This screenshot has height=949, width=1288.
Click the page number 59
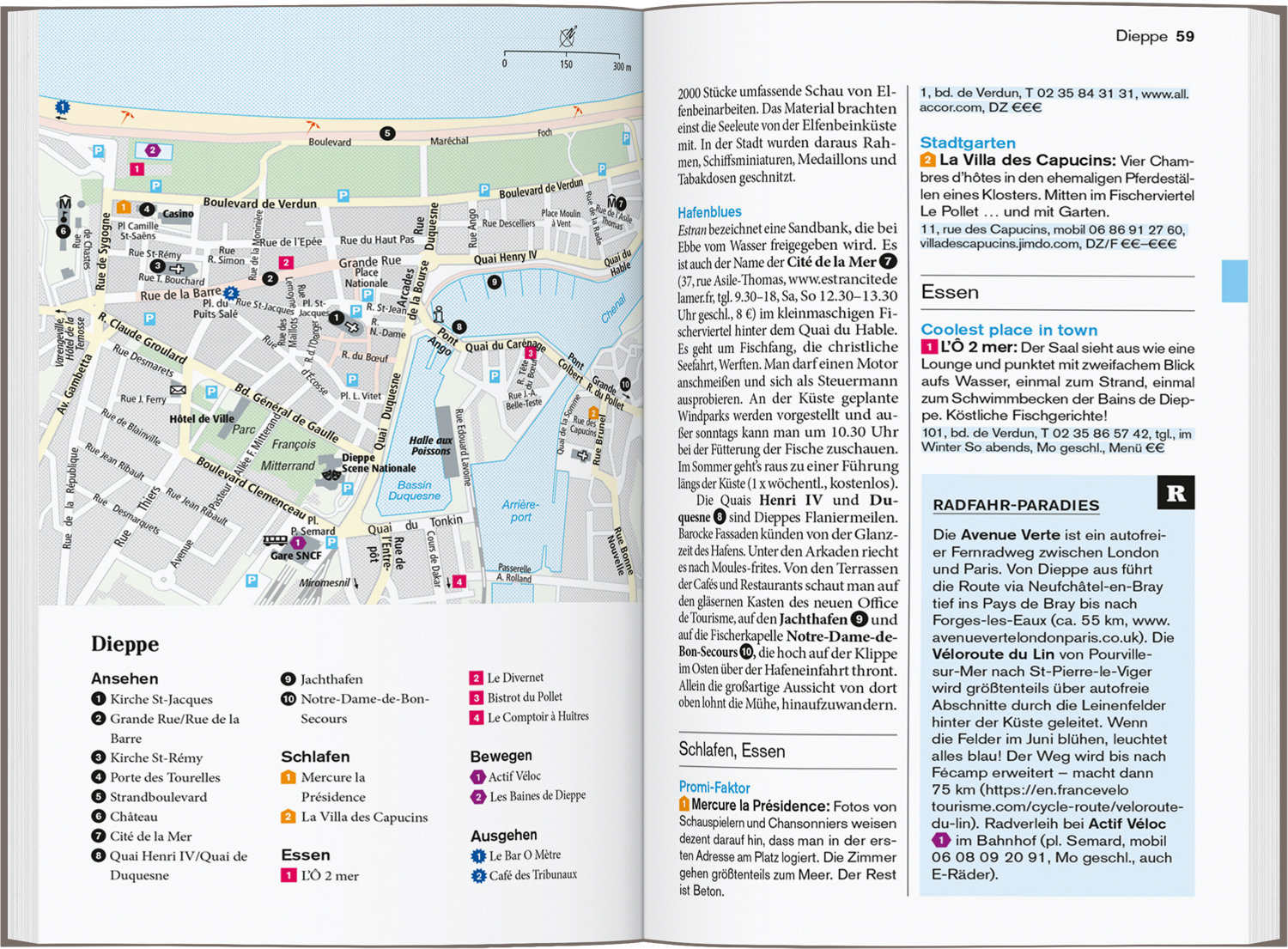click(x=1185, y=36)
